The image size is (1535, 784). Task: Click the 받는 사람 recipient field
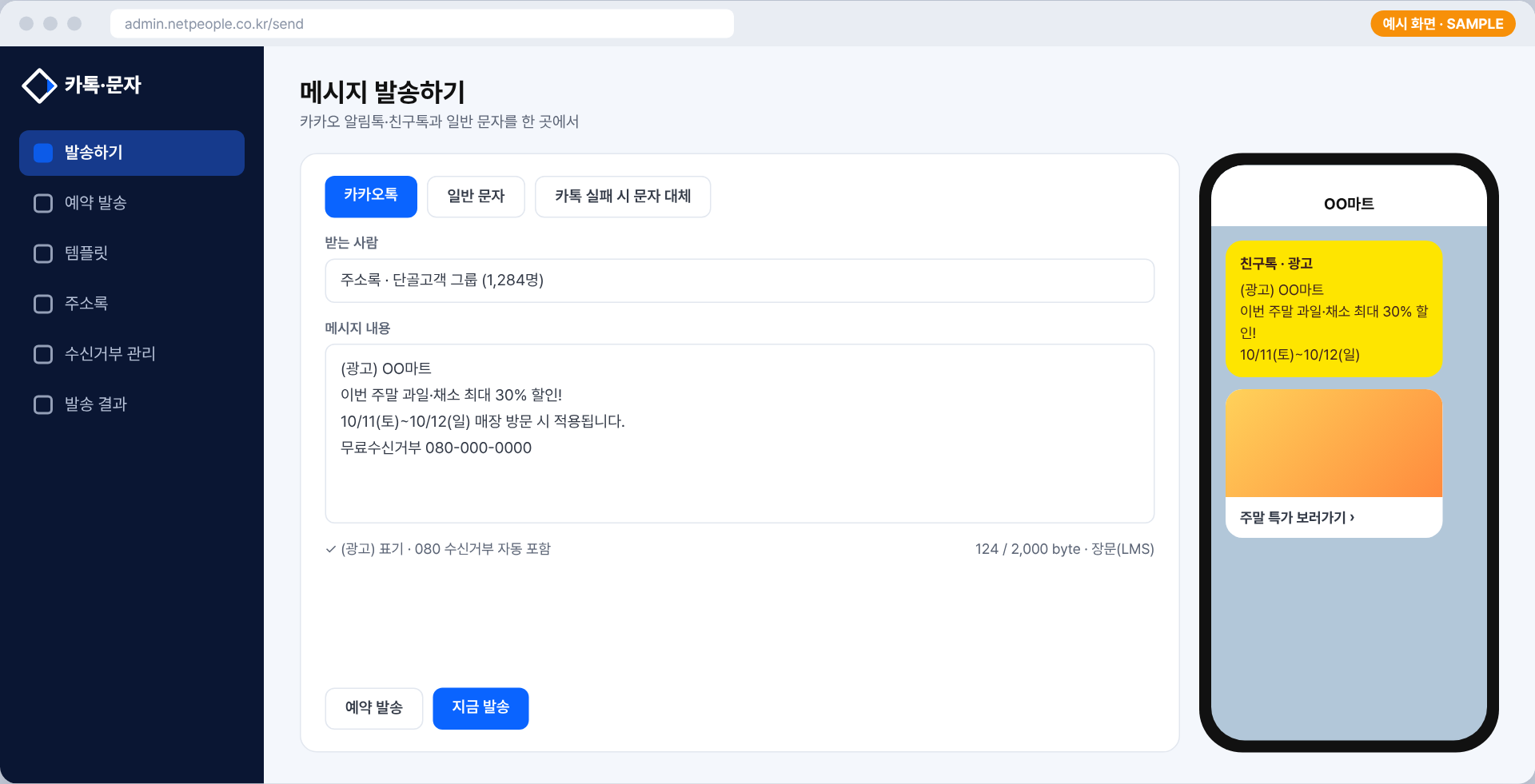point(740,281)
